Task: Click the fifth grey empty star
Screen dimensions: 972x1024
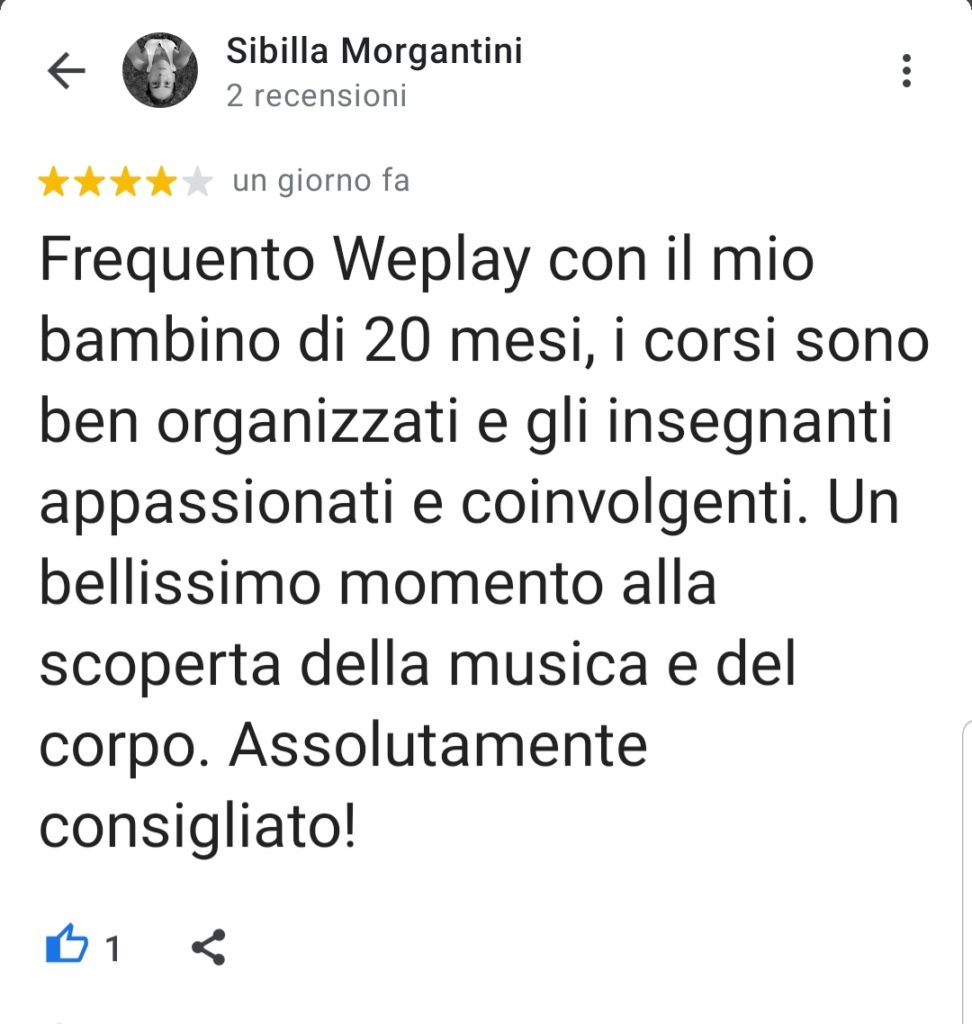Action: [196, 182]
